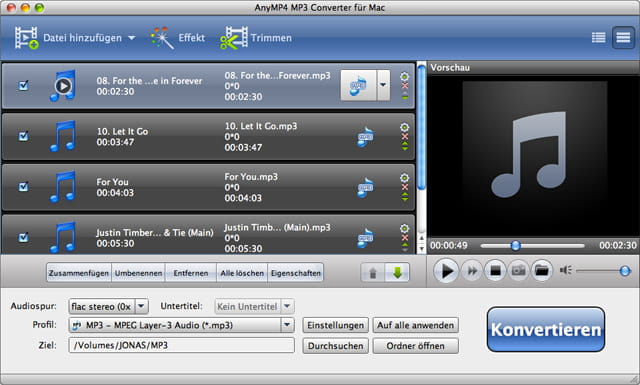The image size is (640, 385).
Task: Click the MP3 format icon for Justin Timb... (Main).mp3
Action: pyautogui.click(x=365, y=238)
